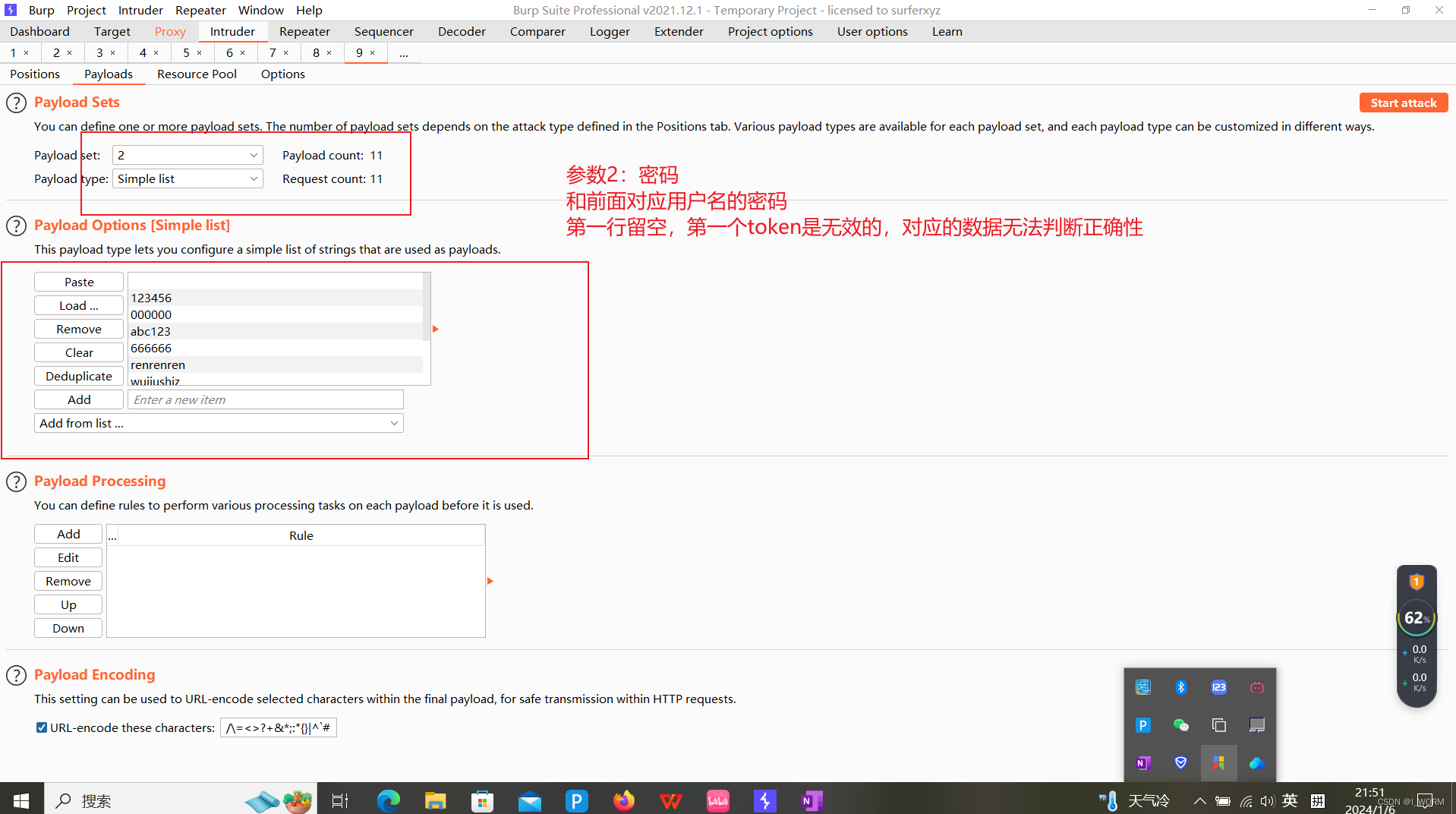The height and width of the screenshot is (814, 1456).
Task: Open Mail app from taskbar
Action: [530, 800]
